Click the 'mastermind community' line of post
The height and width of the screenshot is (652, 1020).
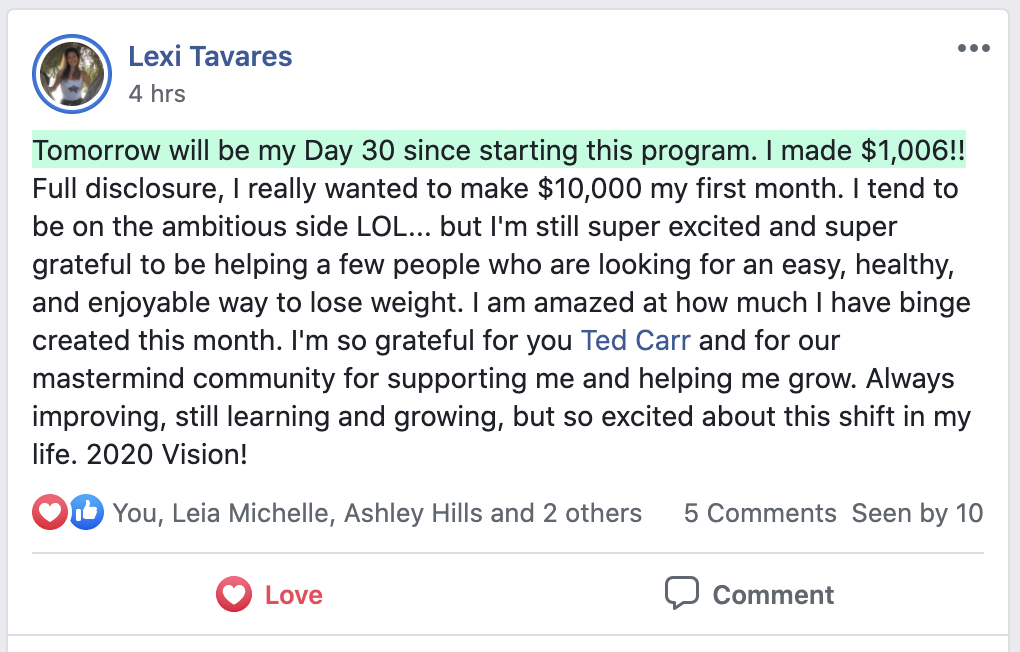[x=493, y=378]
